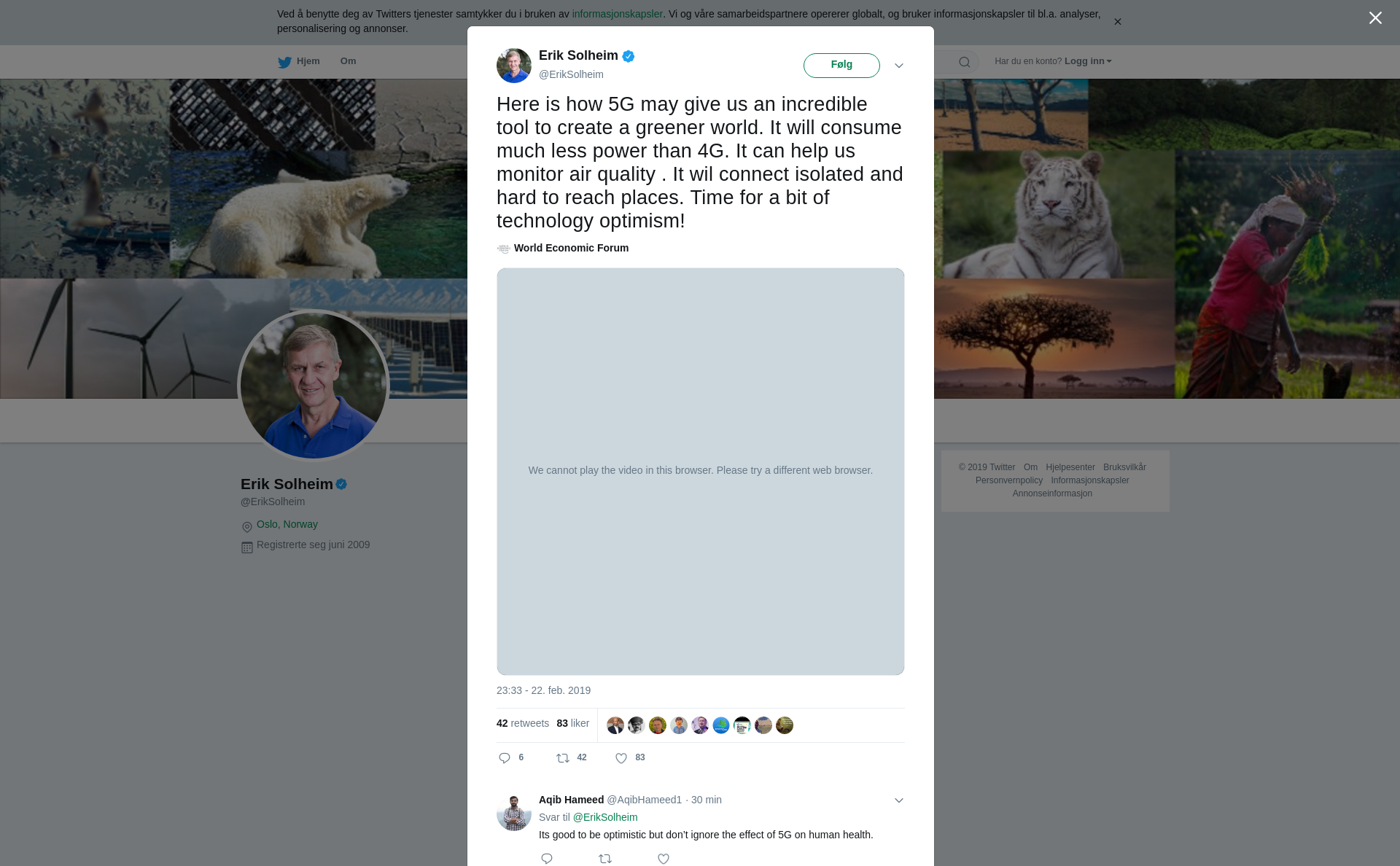Close the tweet overlay with X

coord(1375,18)
